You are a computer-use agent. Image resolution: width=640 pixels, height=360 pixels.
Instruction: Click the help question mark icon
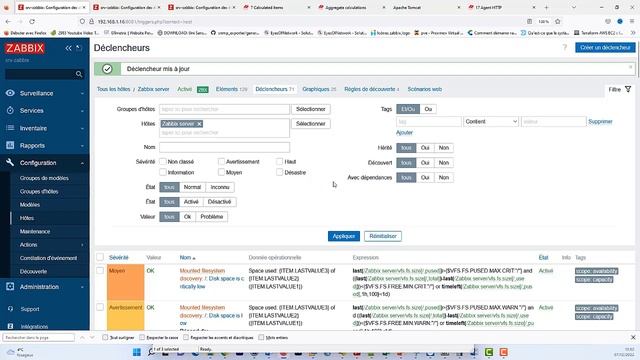pos(565,47)
